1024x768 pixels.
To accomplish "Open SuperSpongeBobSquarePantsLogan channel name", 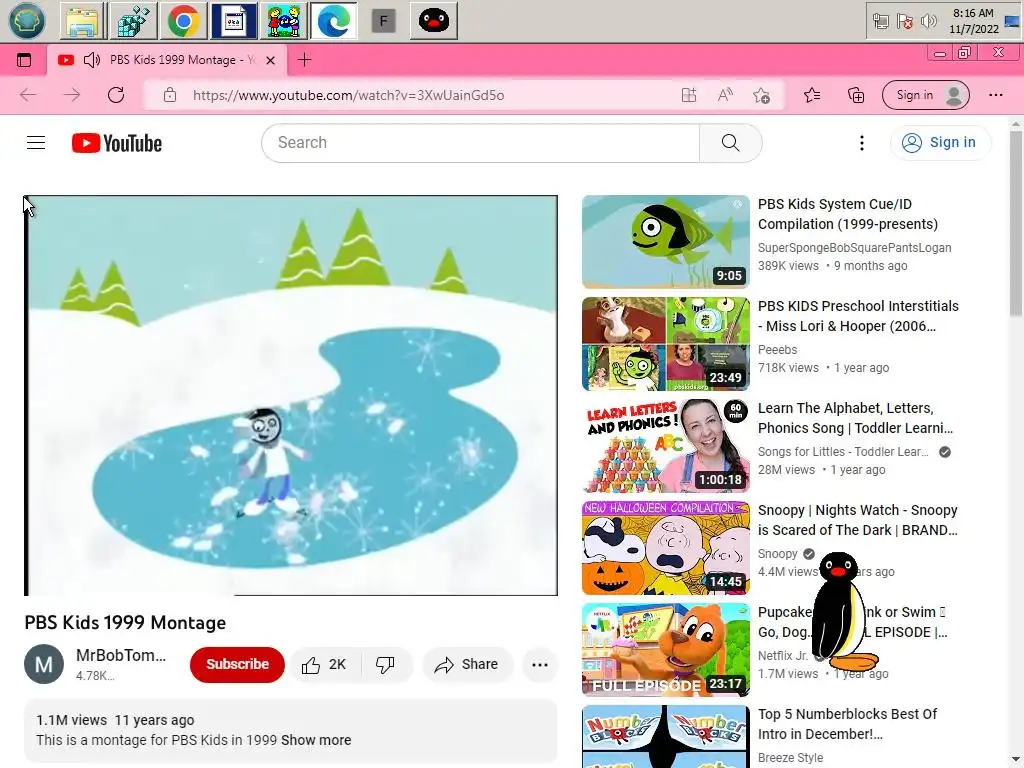I will point(854,248).
